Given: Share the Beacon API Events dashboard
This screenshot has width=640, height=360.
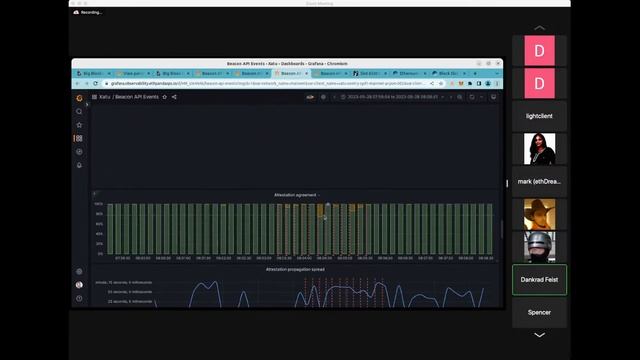Looking at the screenshot, I should coord(174,97).
